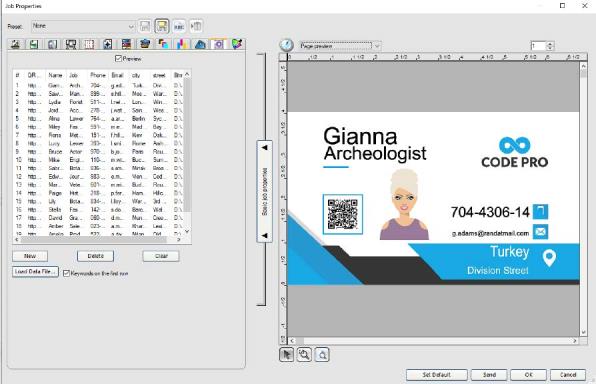596x384 pixels.
Task: Open the tab with overlapping color squares
Action: (163, 44)
